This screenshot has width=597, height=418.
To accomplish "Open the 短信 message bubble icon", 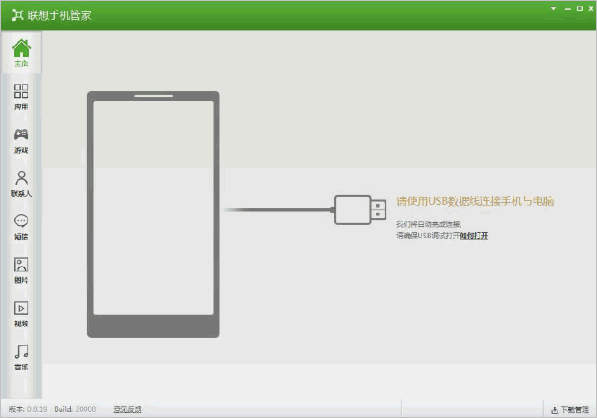I will click(21, 221).
